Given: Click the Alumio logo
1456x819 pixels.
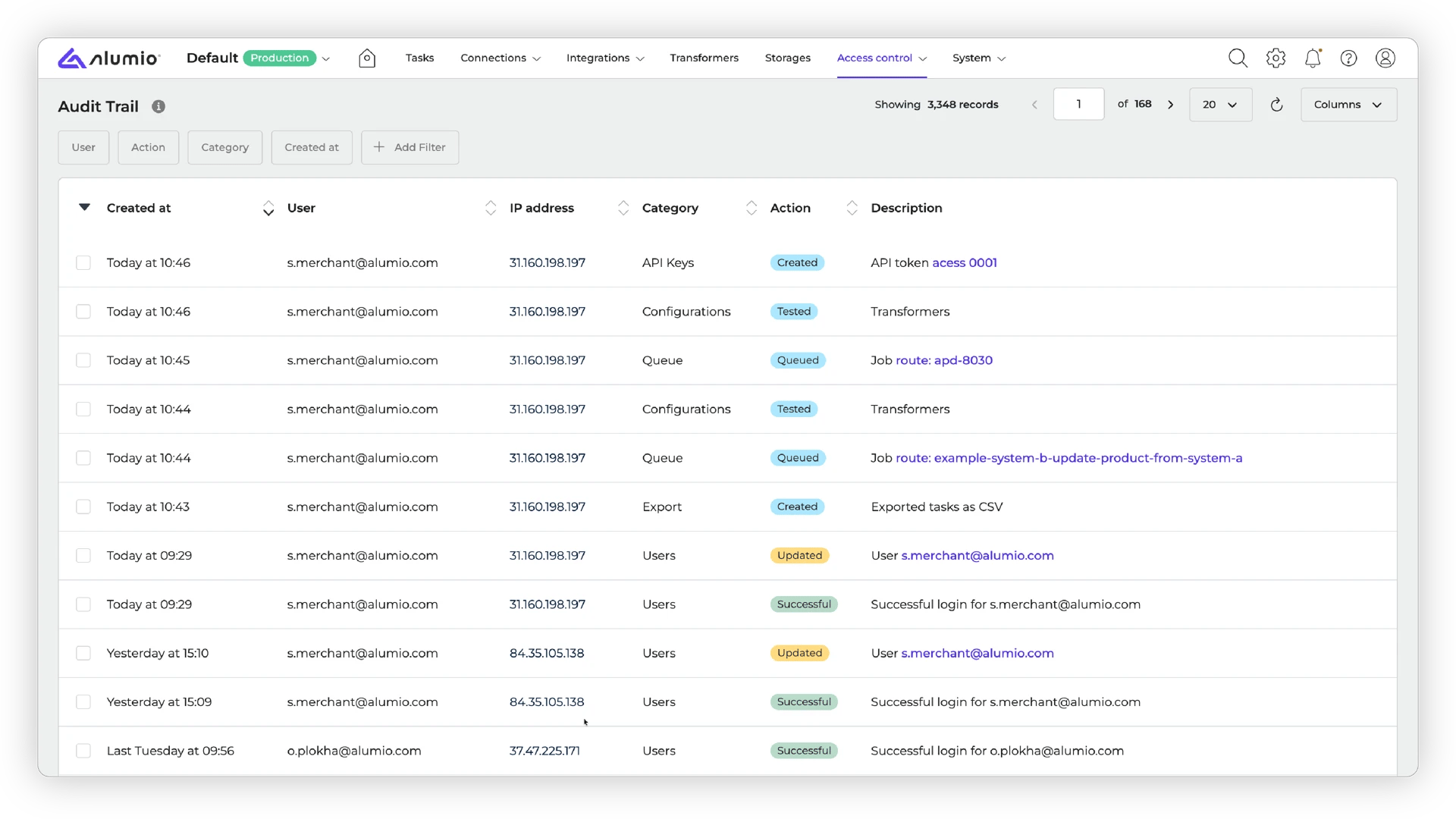Looking at the screenshot, I should coord(109,58).
